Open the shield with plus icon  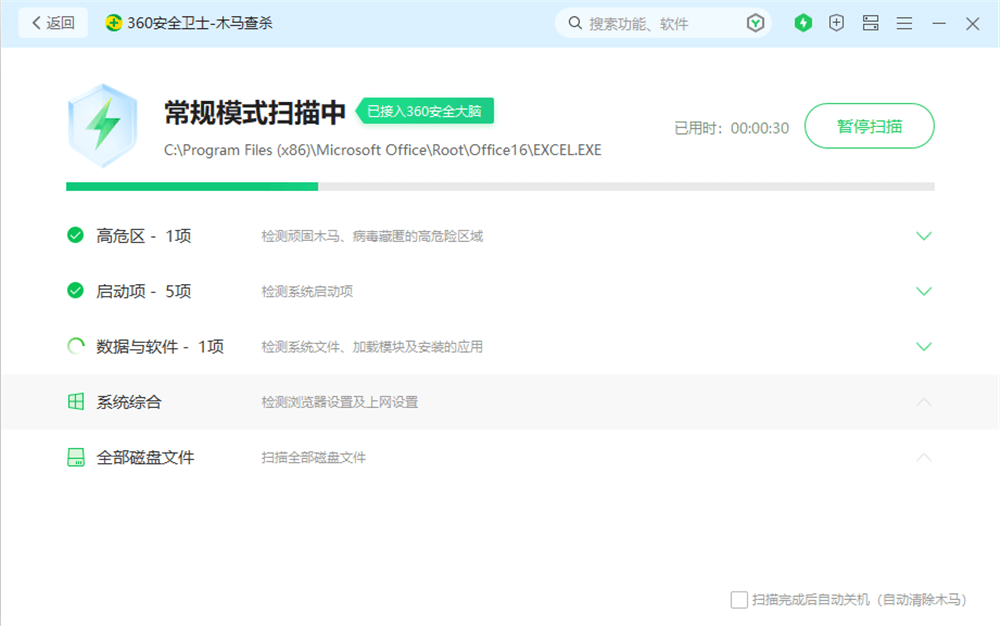[837, 23]
